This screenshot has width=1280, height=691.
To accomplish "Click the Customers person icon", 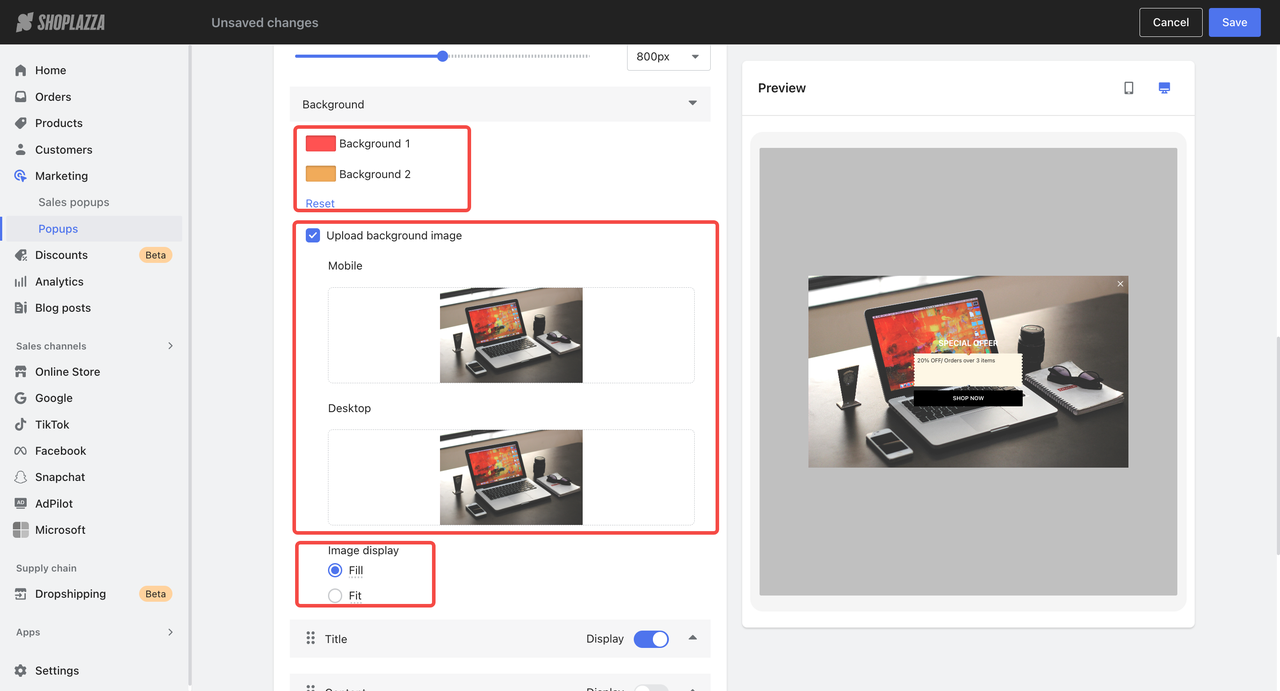I will pyautogui.click(x=21, y=150).
